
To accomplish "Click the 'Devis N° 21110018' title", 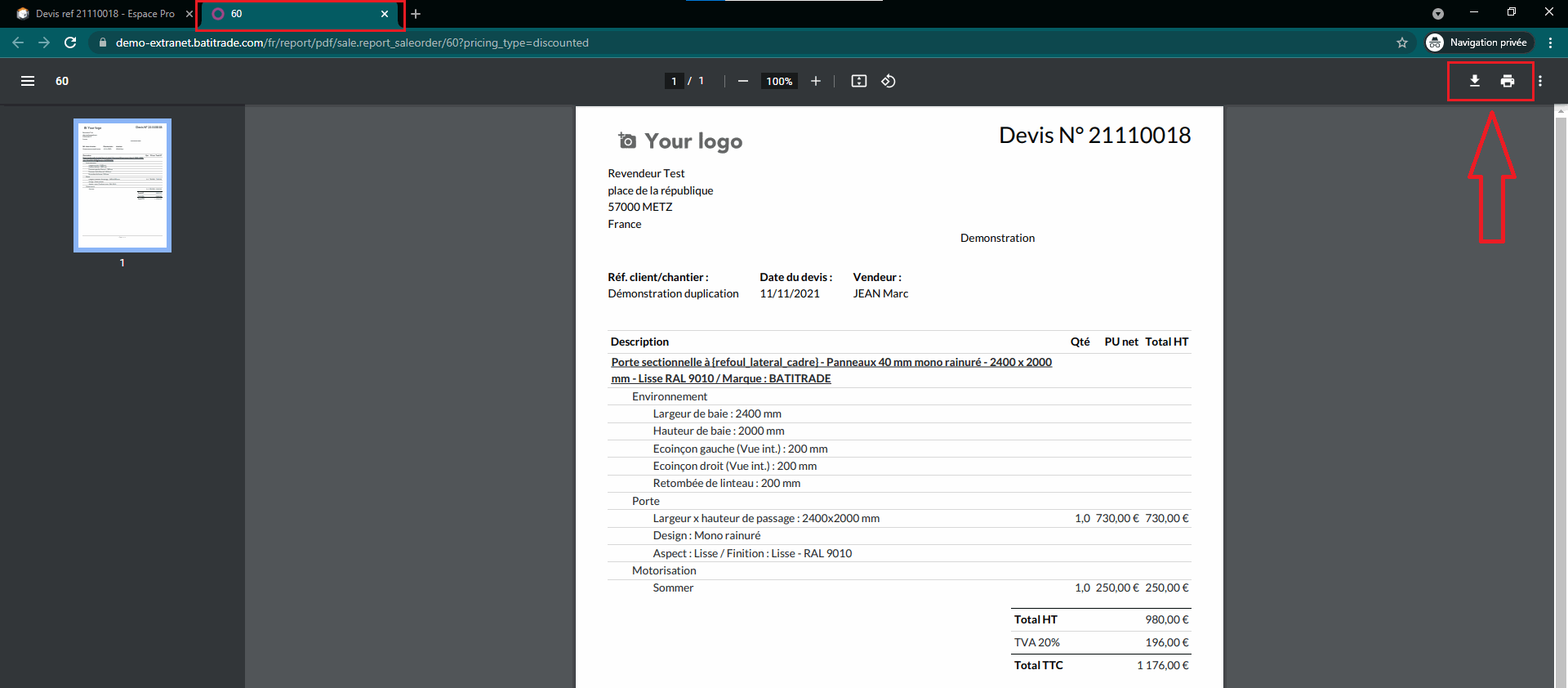I will click(x=1094, y=136).
